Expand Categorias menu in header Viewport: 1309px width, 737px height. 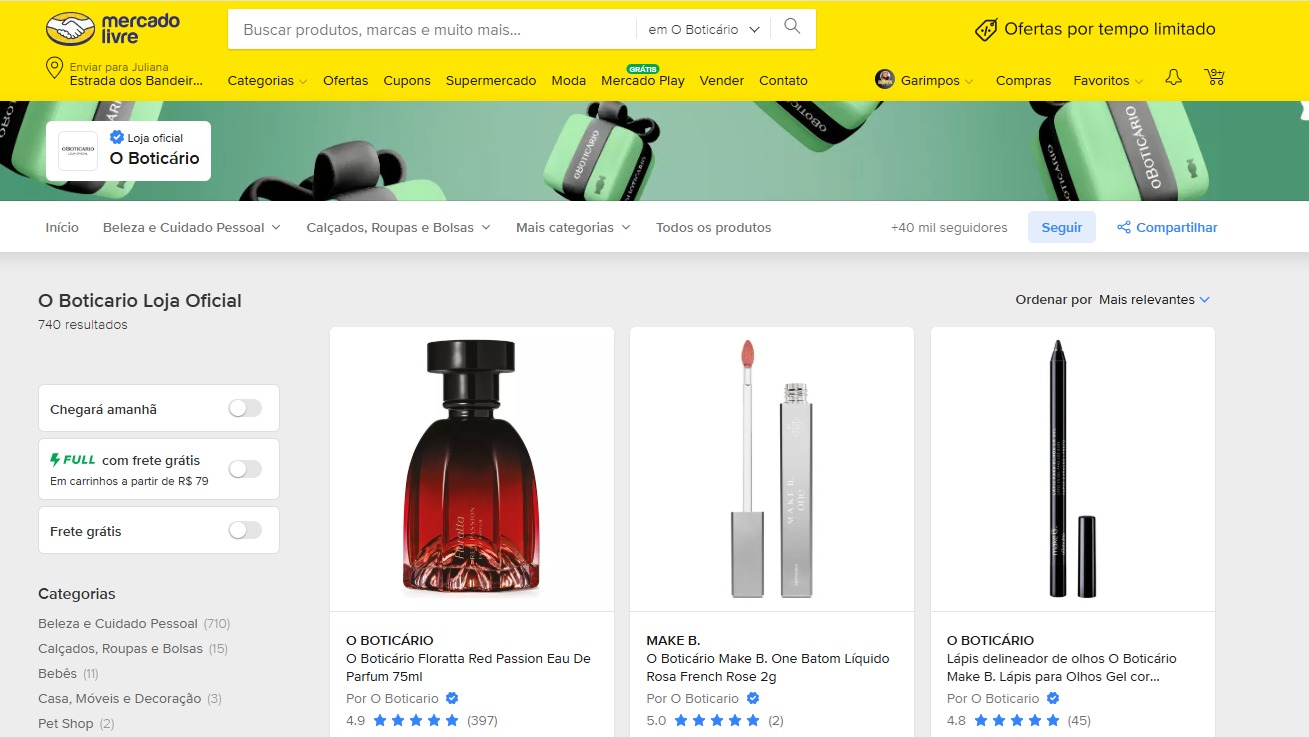(x=267, y=80)
